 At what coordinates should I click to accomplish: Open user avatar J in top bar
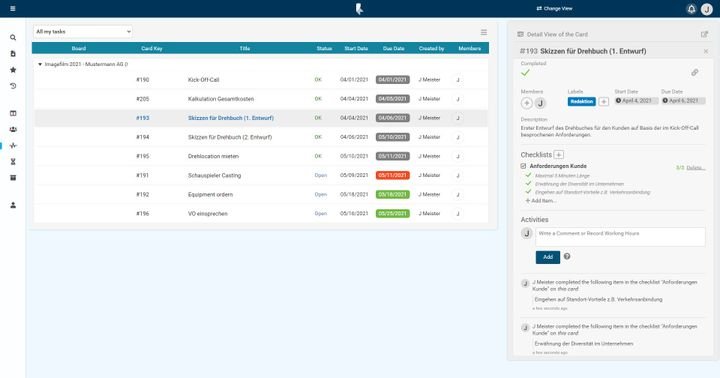click(x=707, y=9)
